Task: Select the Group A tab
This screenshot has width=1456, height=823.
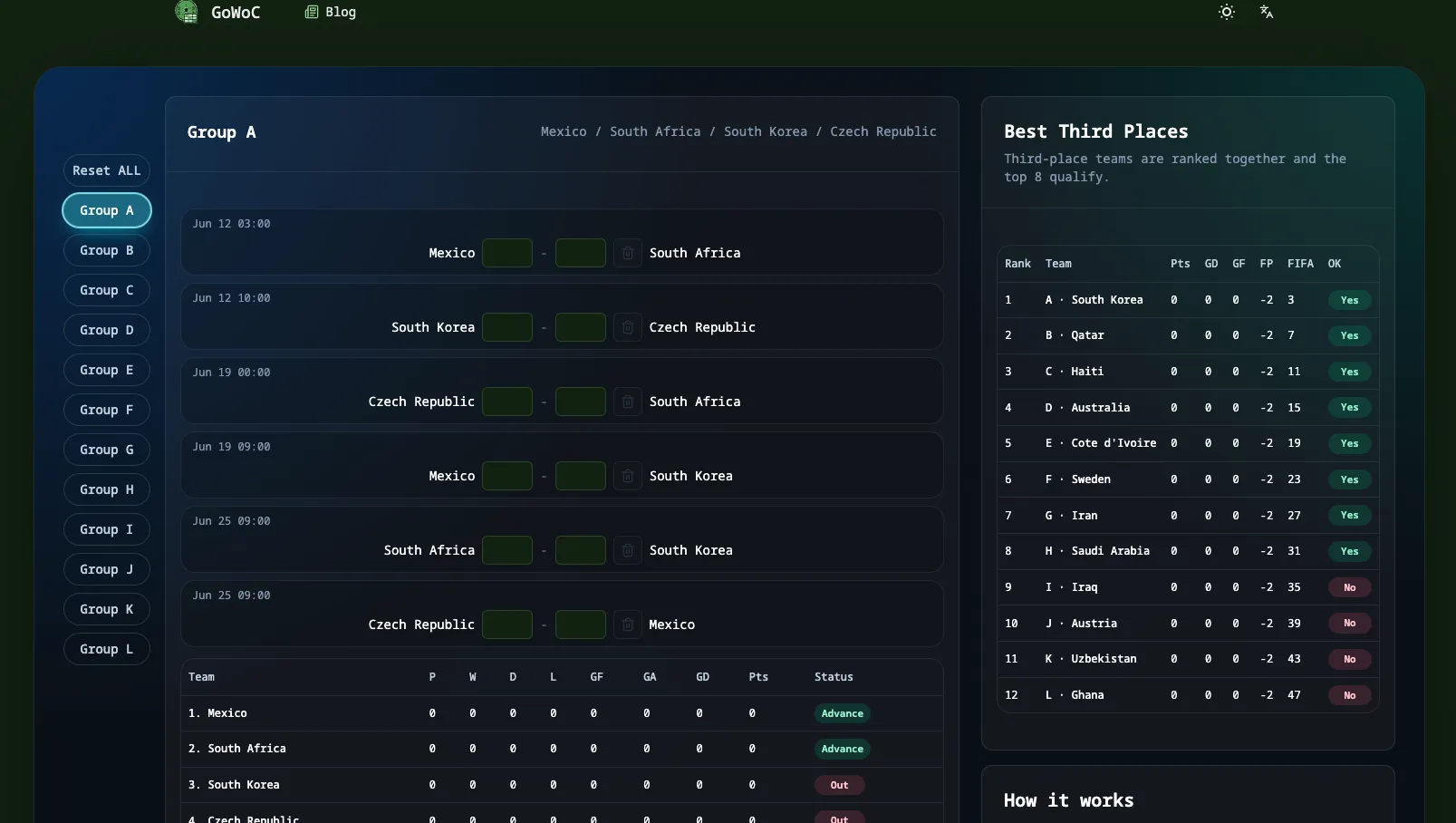Action: tap(107, 210)
